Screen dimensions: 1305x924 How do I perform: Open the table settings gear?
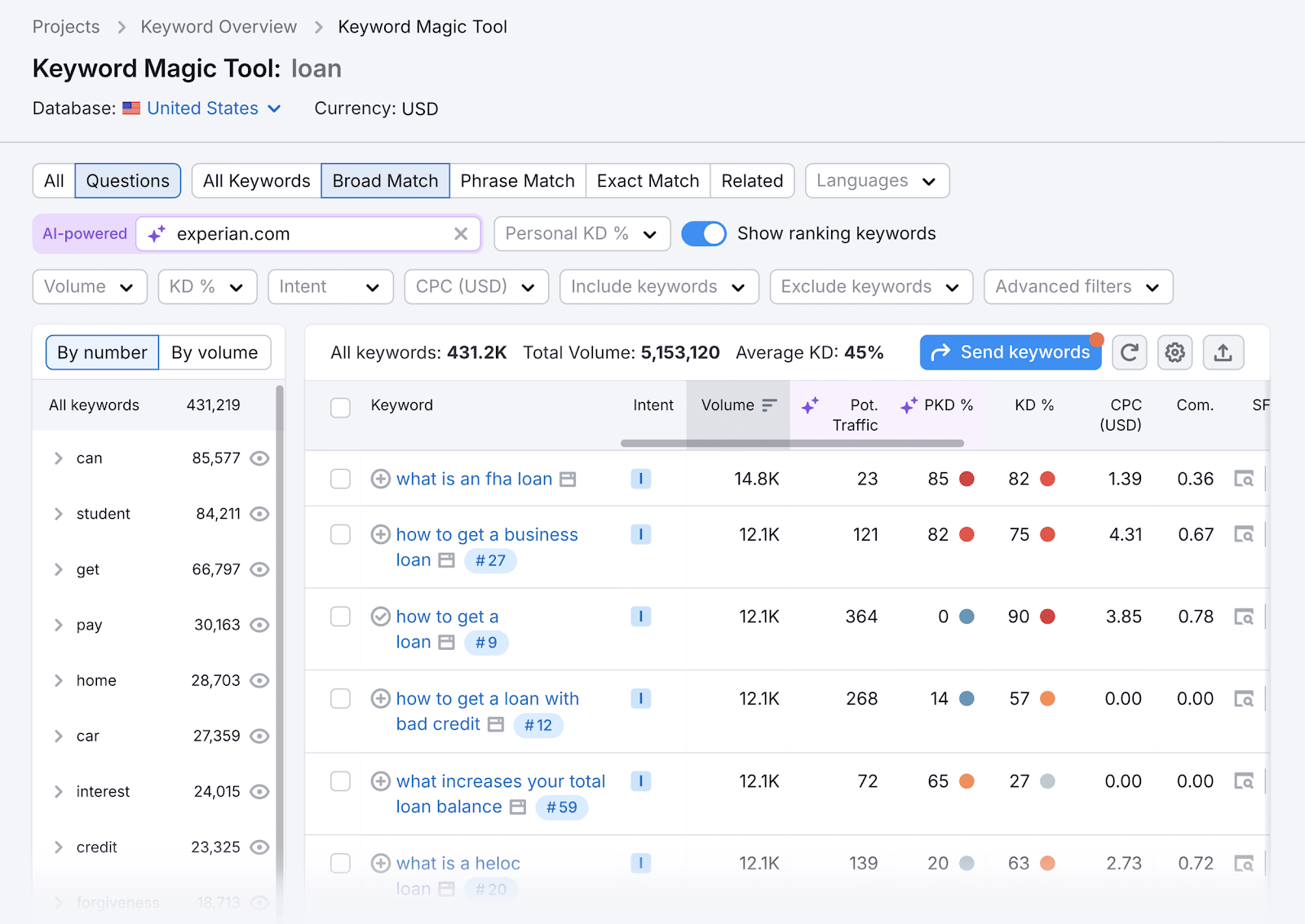tap(1174, 352)
